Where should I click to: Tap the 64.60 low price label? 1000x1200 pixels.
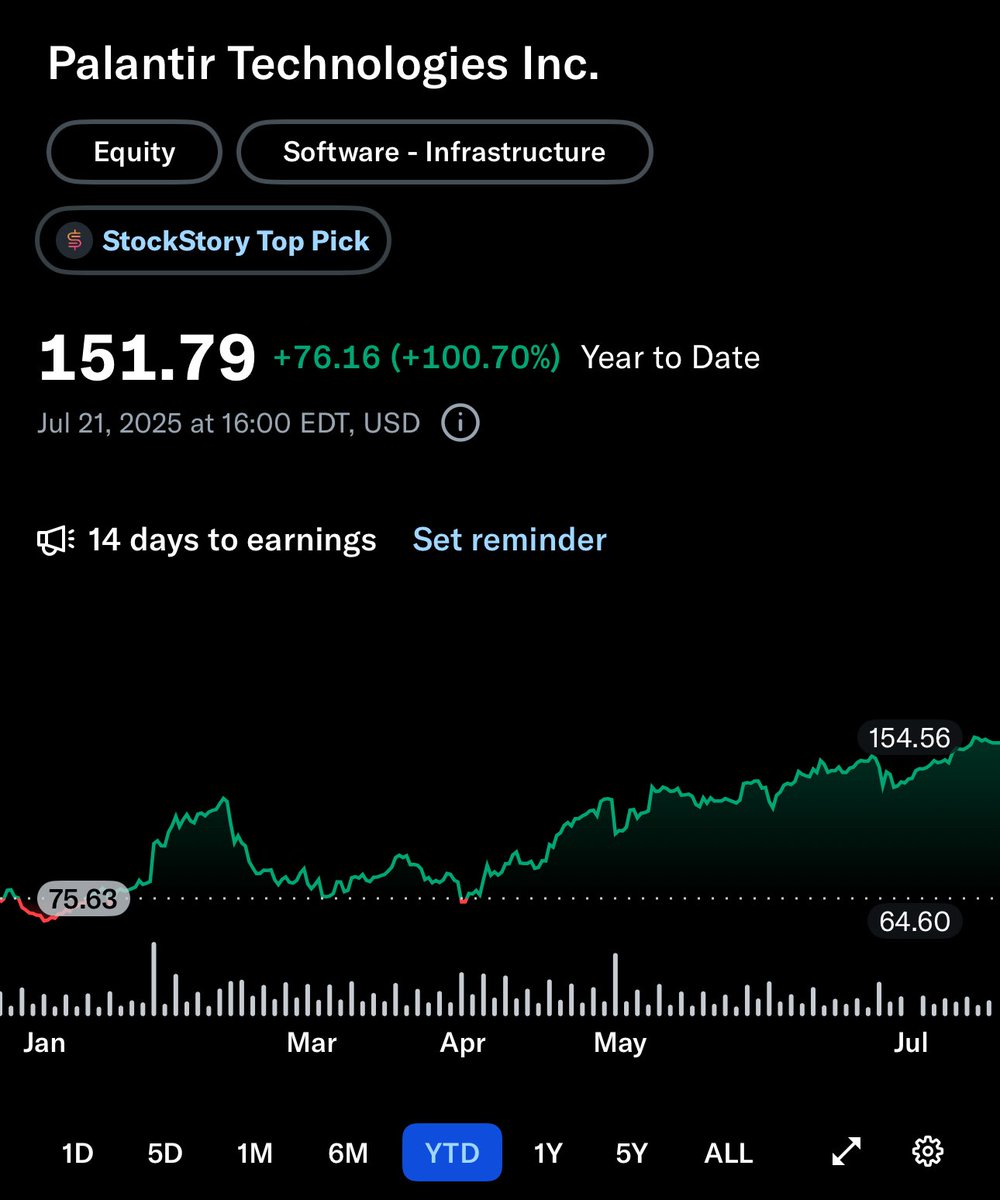pos(915,921)
